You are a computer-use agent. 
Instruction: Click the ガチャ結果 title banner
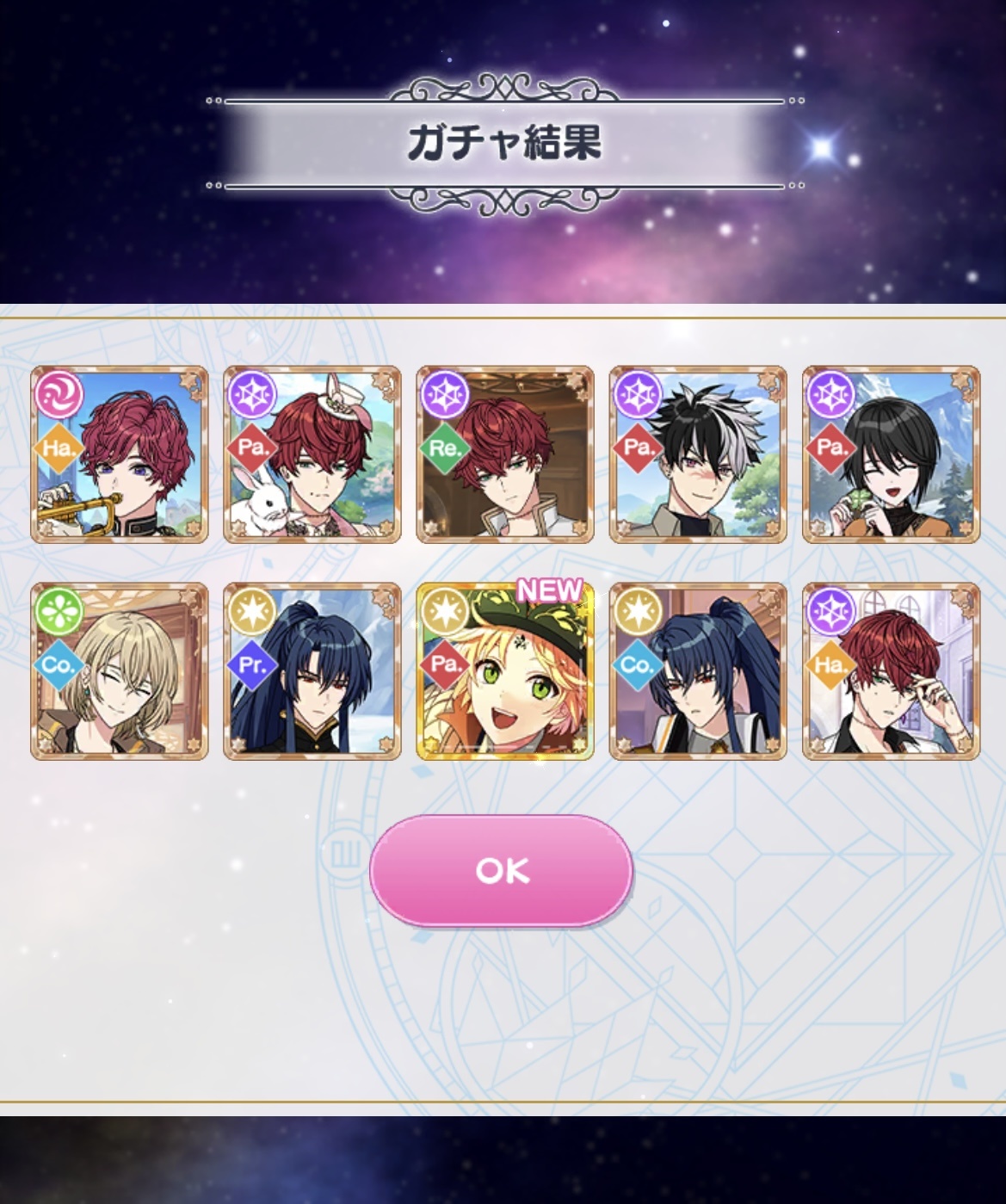click(x=505, y=143)
